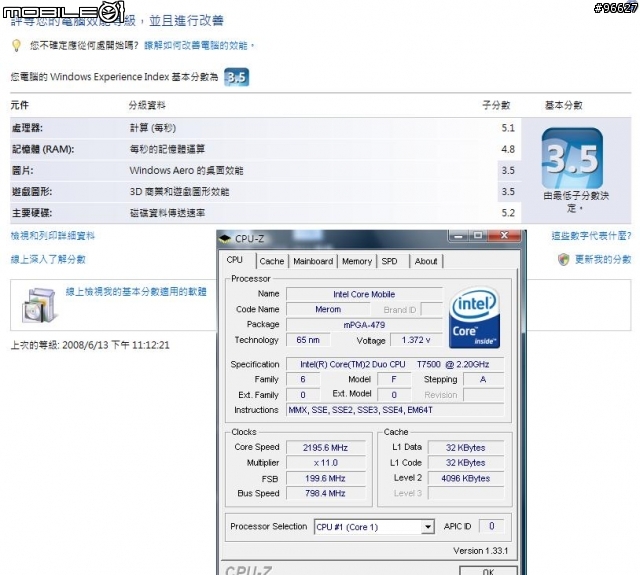
Task: Click the Voltage value 1.372 v
Action: [x=416, y=340]
